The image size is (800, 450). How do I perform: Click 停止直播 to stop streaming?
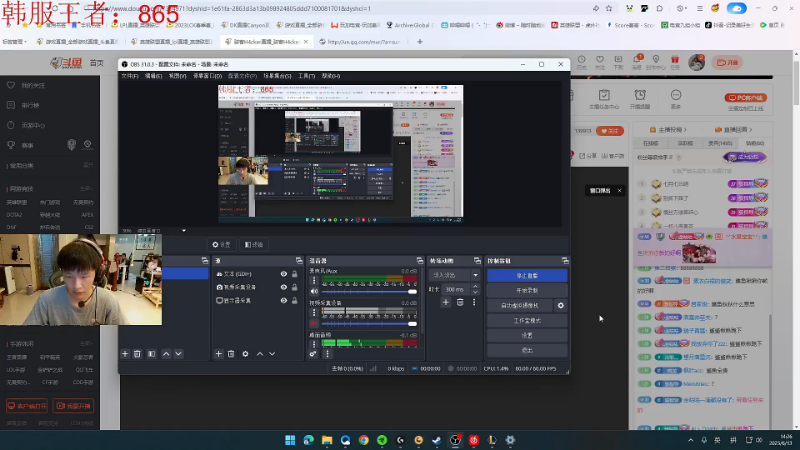[527, 276]
